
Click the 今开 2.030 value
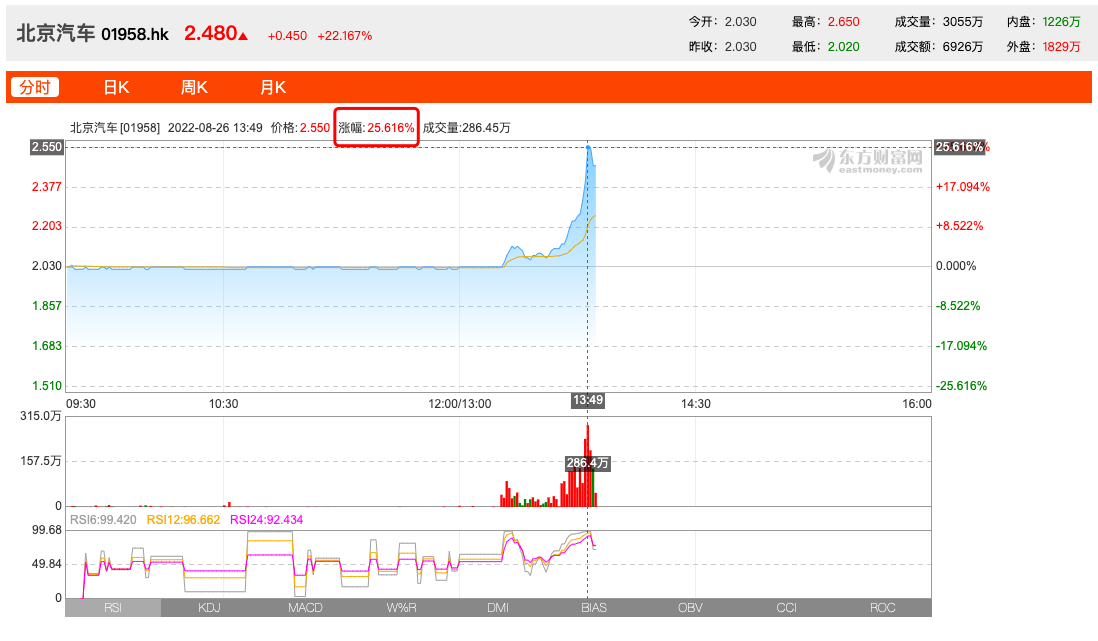(740, 22)
